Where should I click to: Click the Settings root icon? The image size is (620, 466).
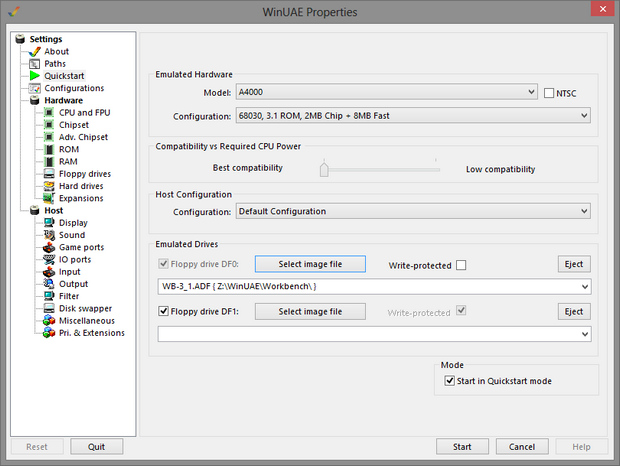point(20,39)
